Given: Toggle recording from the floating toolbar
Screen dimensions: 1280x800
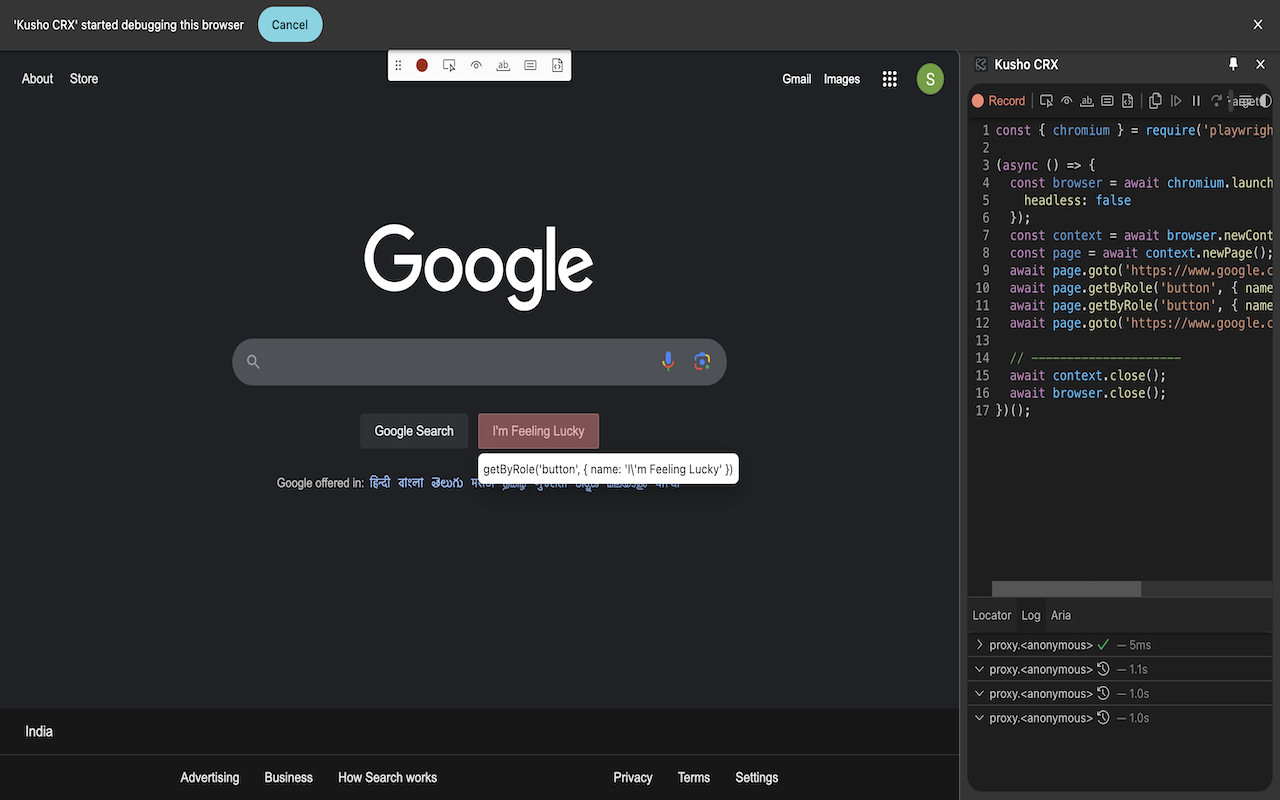Looking at the screenshot, I should pyautogui.click(x=421, y=64).
